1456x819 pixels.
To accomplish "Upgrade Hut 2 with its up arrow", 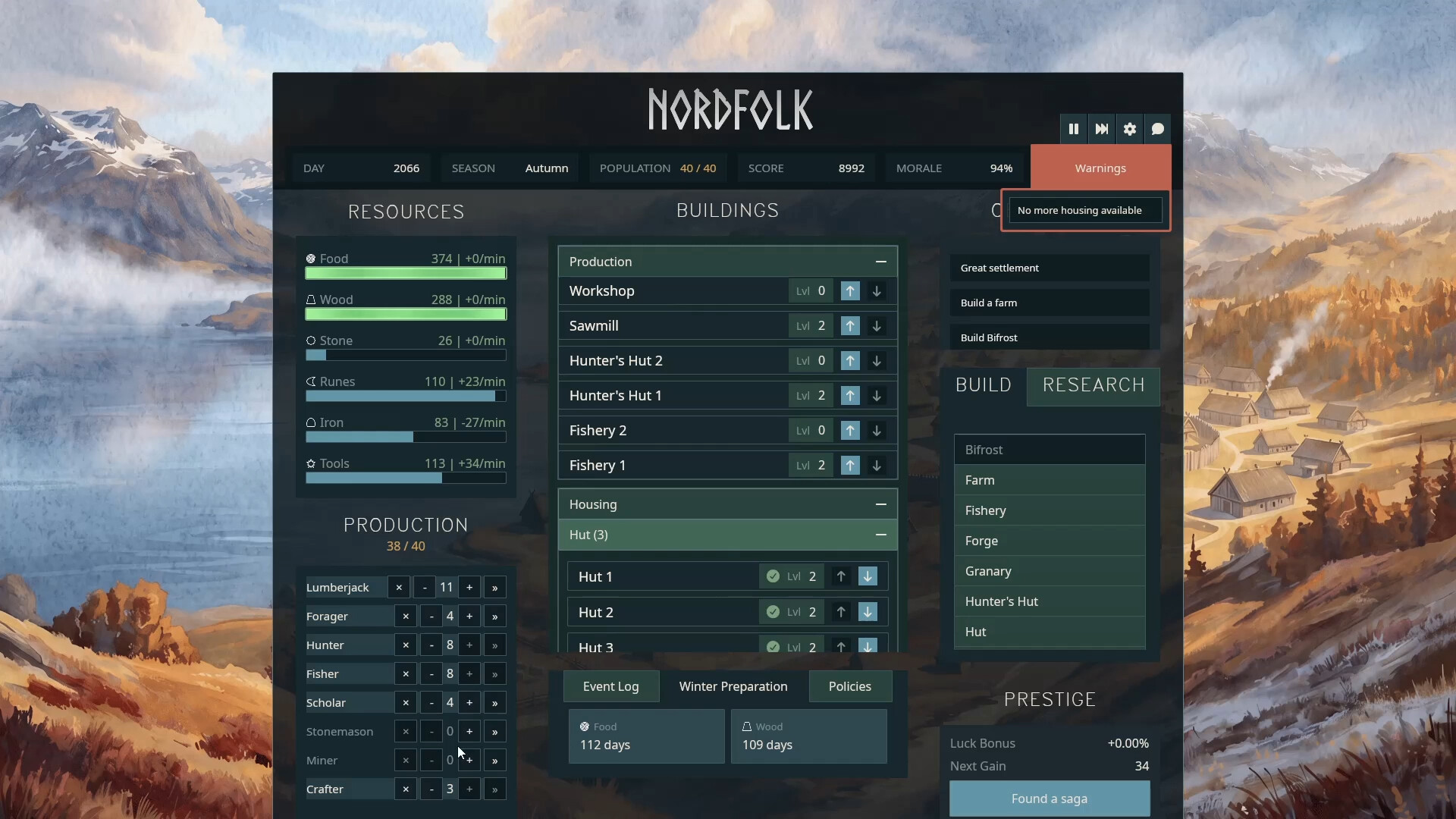I will coord(841,612).
